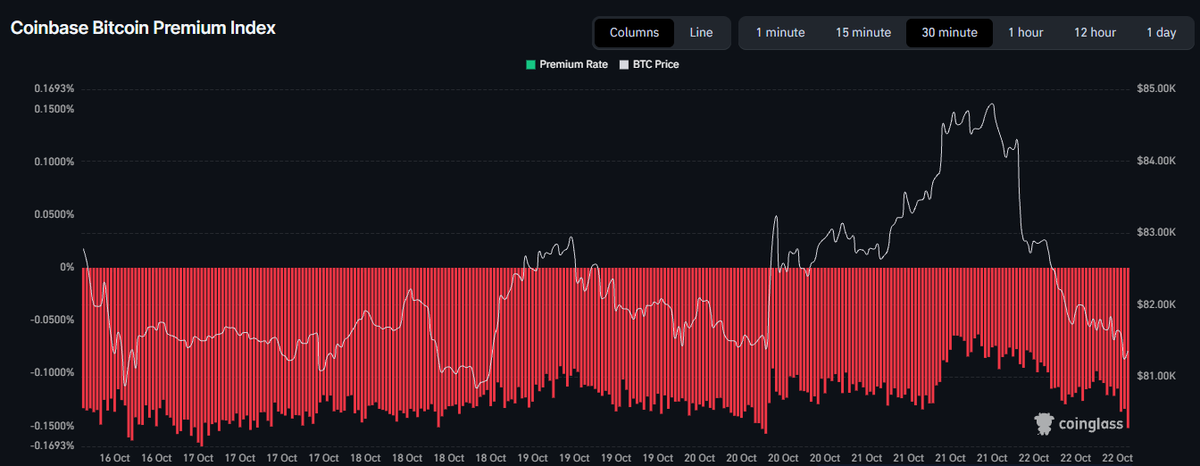Select the 1 day interval

[1161, 33]
